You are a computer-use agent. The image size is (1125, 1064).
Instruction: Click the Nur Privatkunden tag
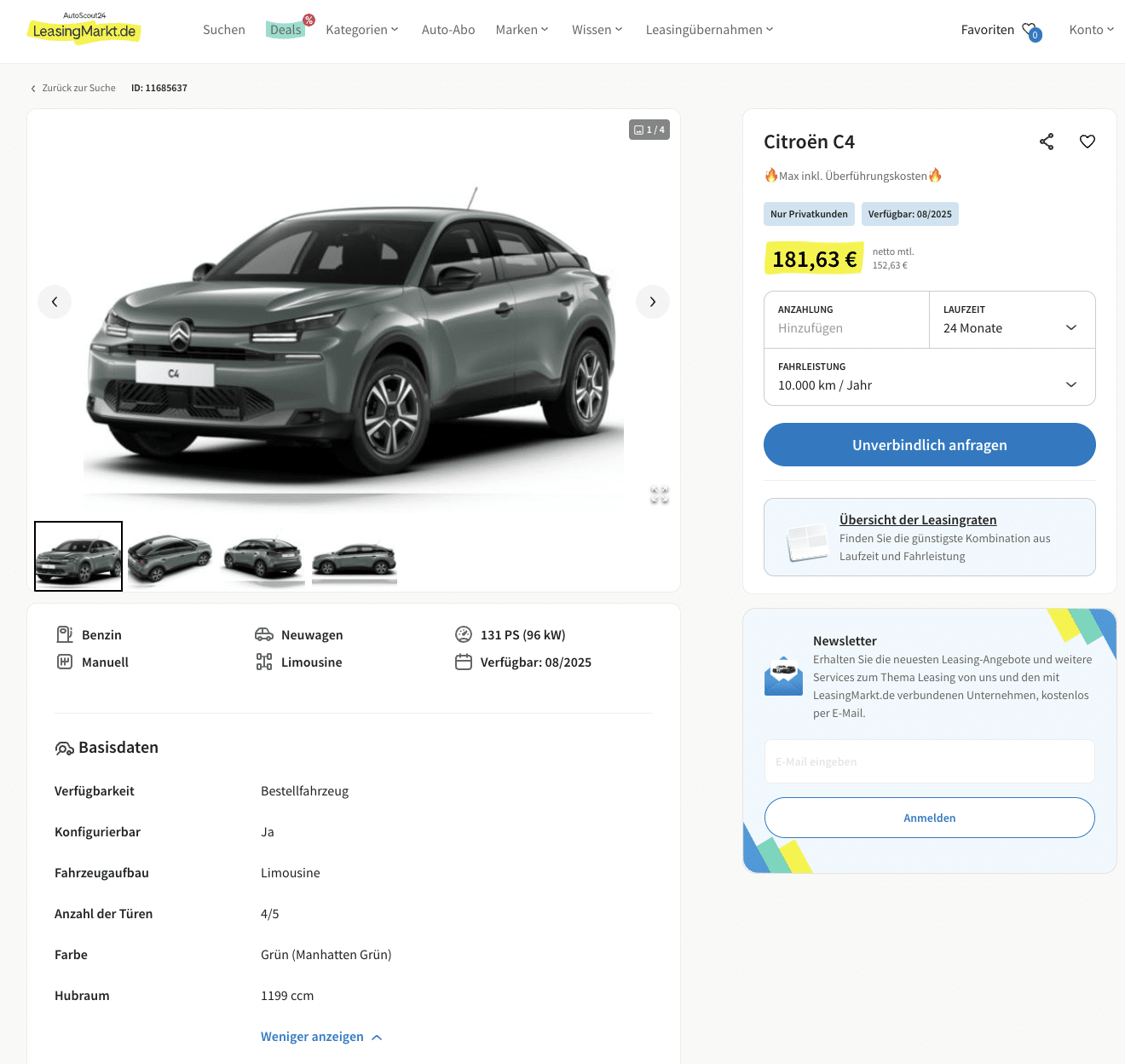[x=809, y=214]
